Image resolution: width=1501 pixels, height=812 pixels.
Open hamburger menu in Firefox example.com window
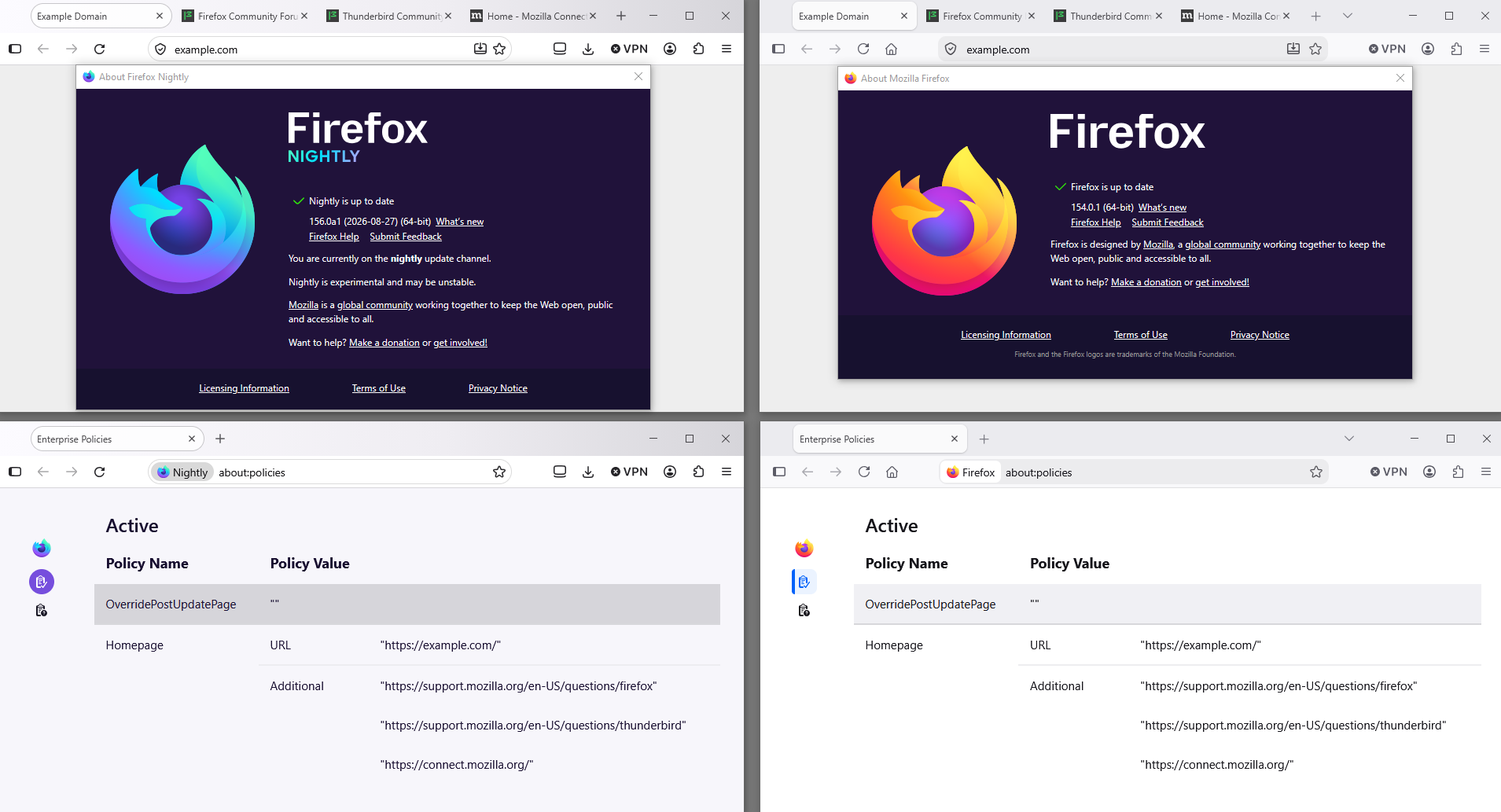(x=1484, y=49)
